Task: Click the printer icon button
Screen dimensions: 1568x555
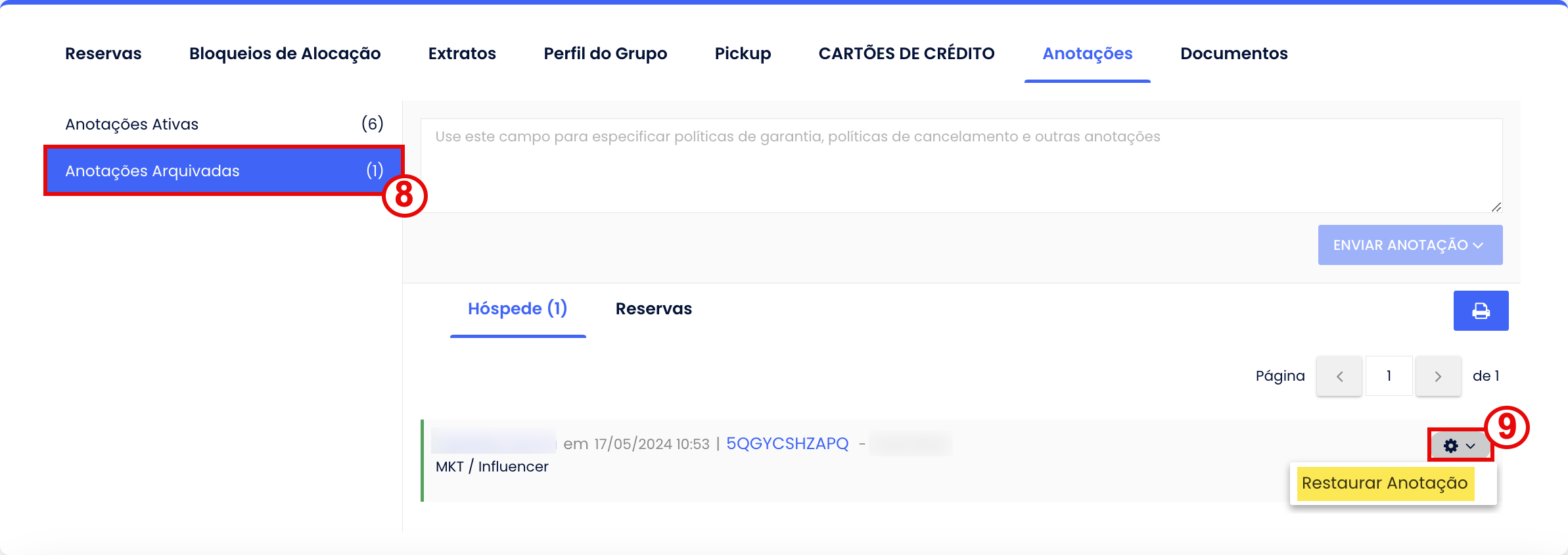Action: tap(1481, 310)
